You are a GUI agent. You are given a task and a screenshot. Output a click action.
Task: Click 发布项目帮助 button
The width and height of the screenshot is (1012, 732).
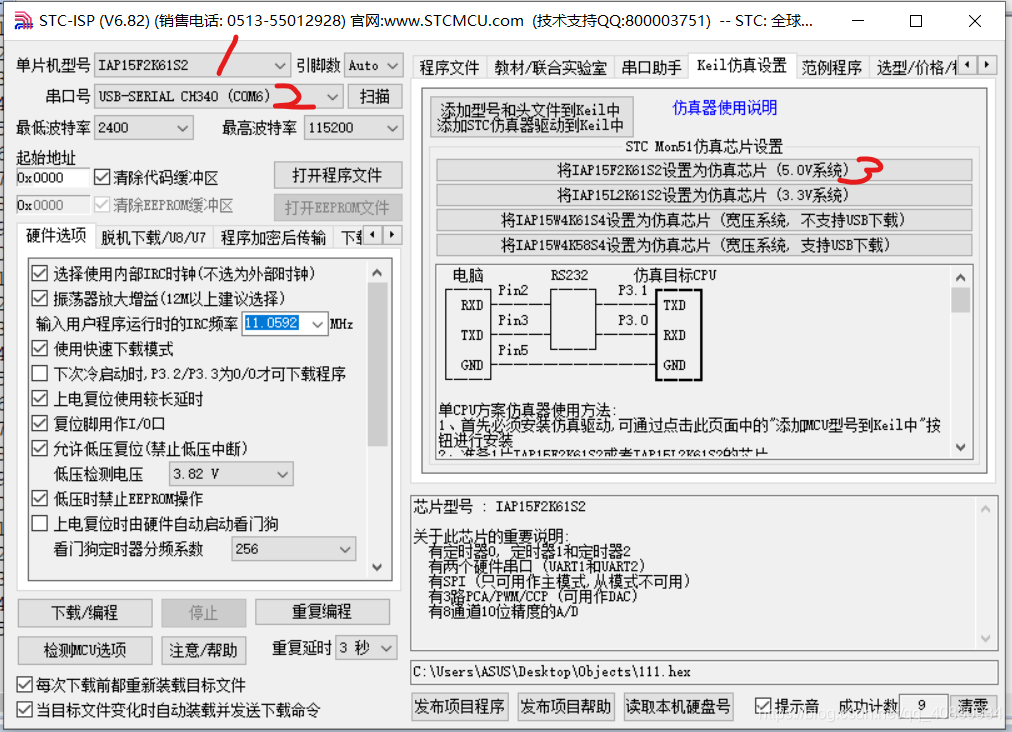[565, 707]
